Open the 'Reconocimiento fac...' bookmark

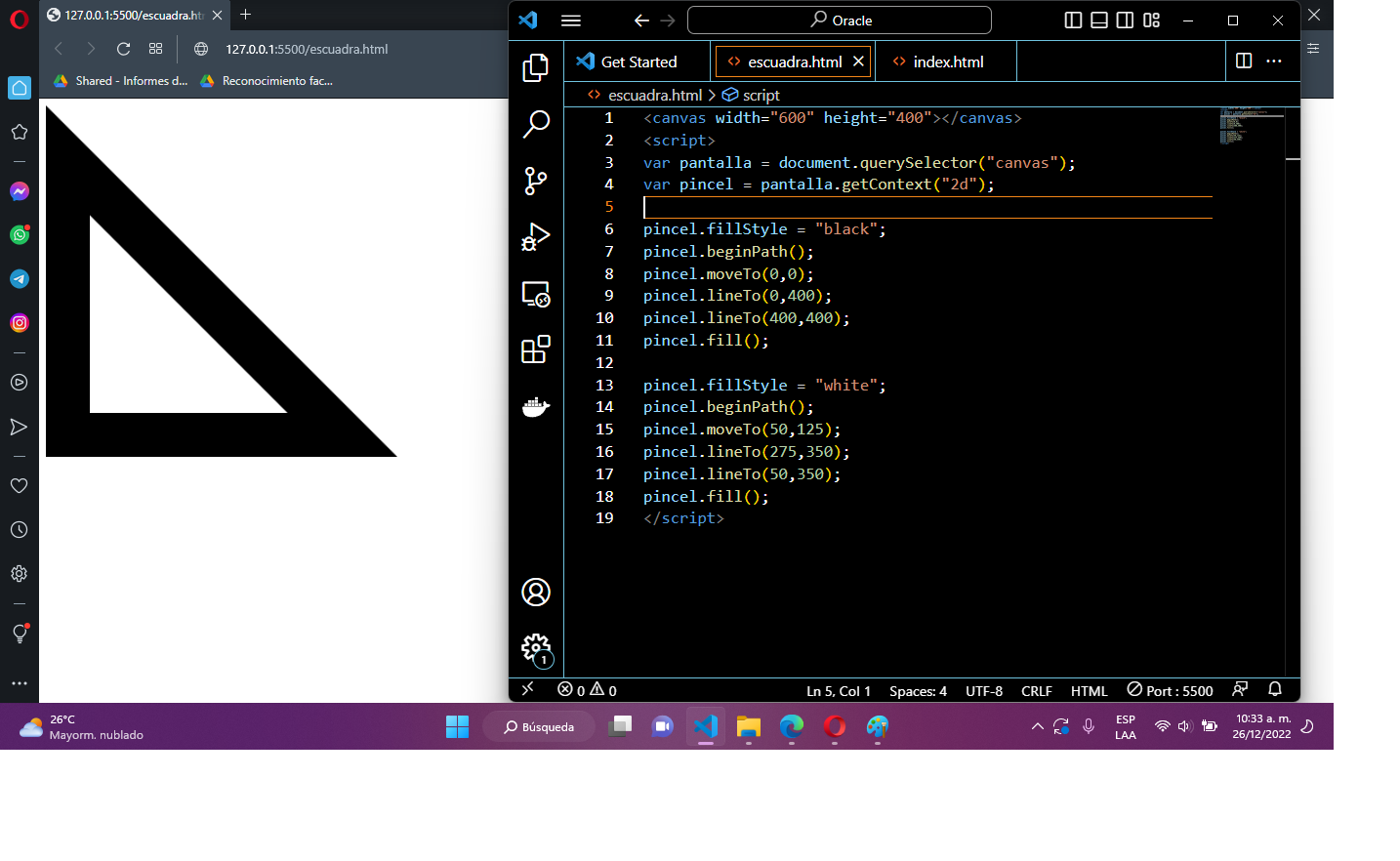pos(267,81)
